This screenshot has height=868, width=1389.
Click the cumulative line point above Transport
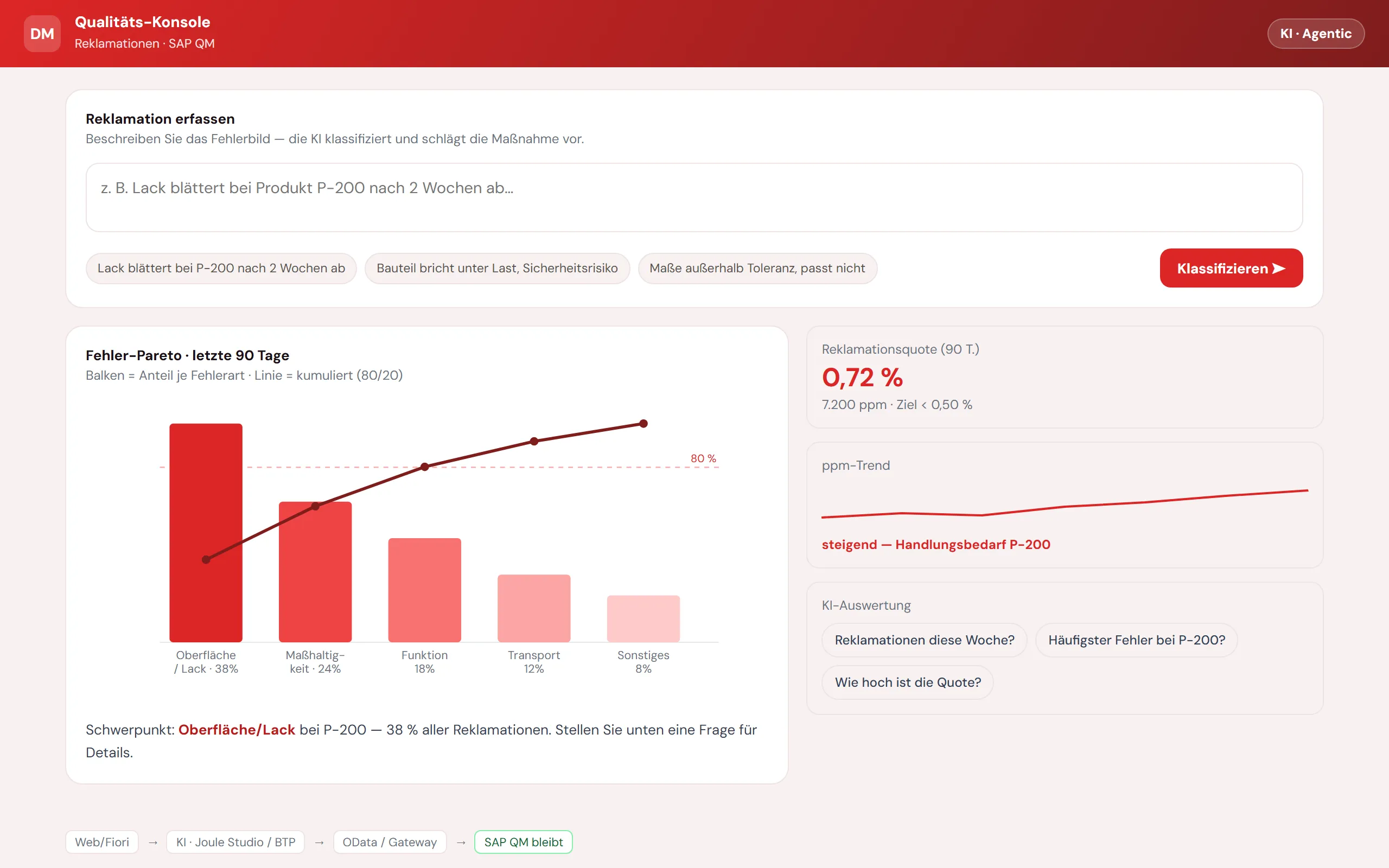(534, 442)
